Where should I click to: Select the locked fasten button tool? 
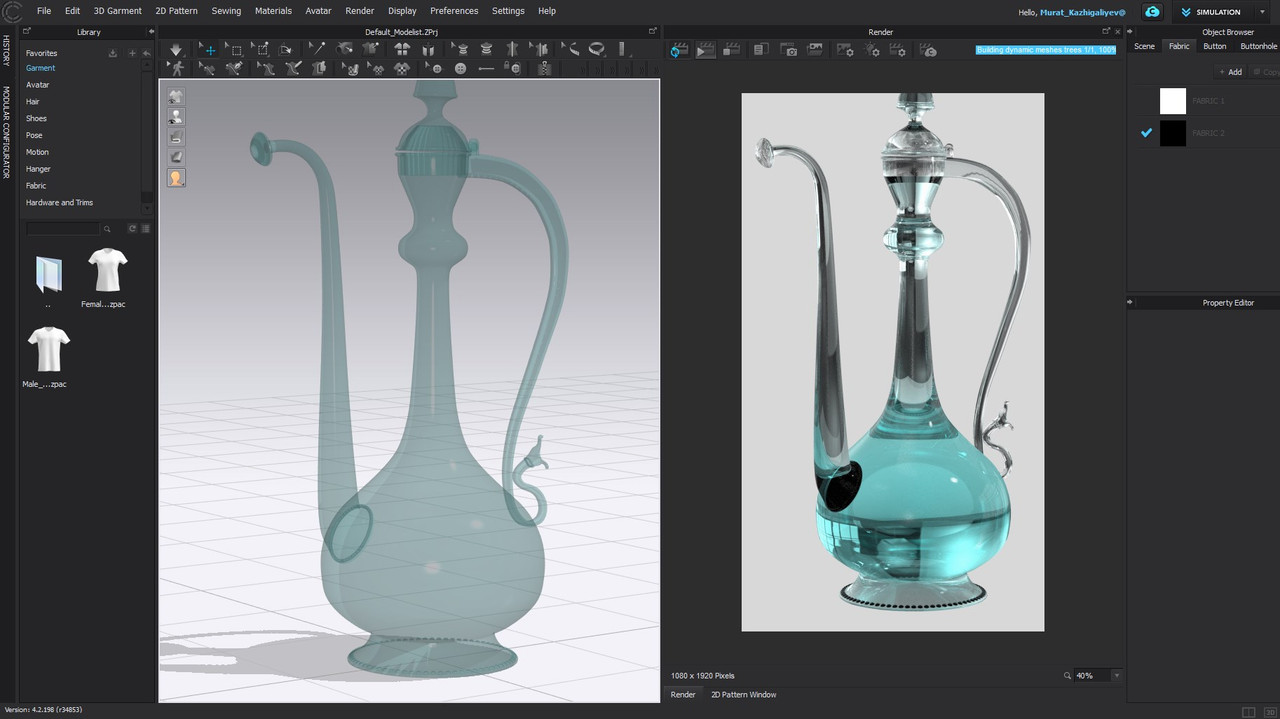point(512,68)
